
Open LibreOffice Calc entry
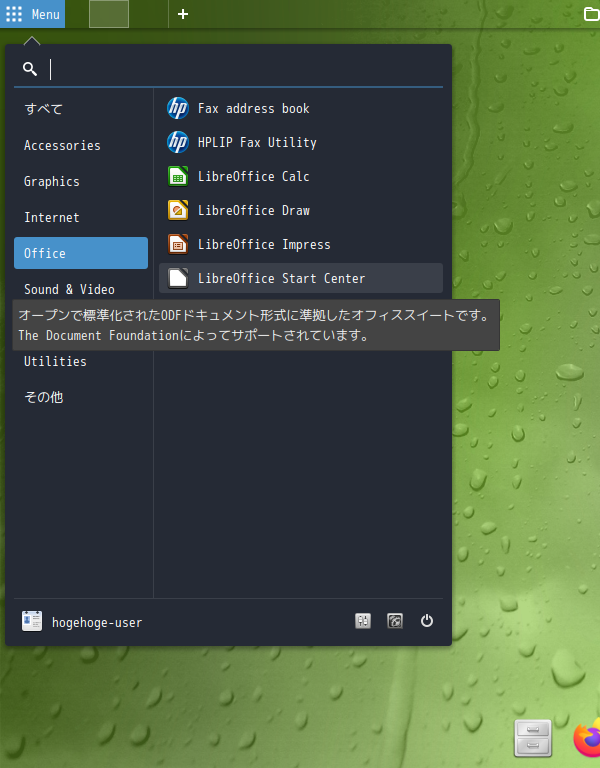pos(301,176)
